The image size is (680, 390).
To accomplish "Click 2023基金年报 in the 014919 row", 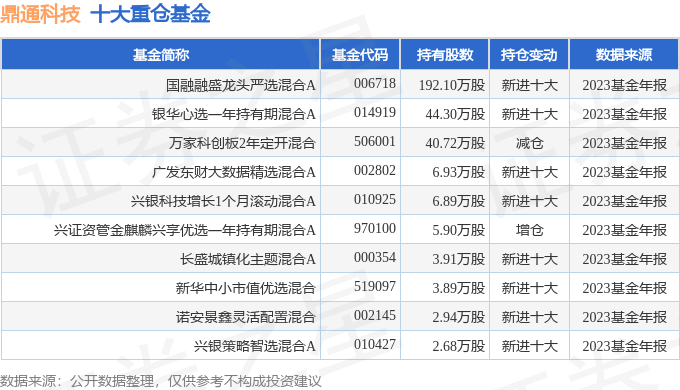I will coord(624,114).
